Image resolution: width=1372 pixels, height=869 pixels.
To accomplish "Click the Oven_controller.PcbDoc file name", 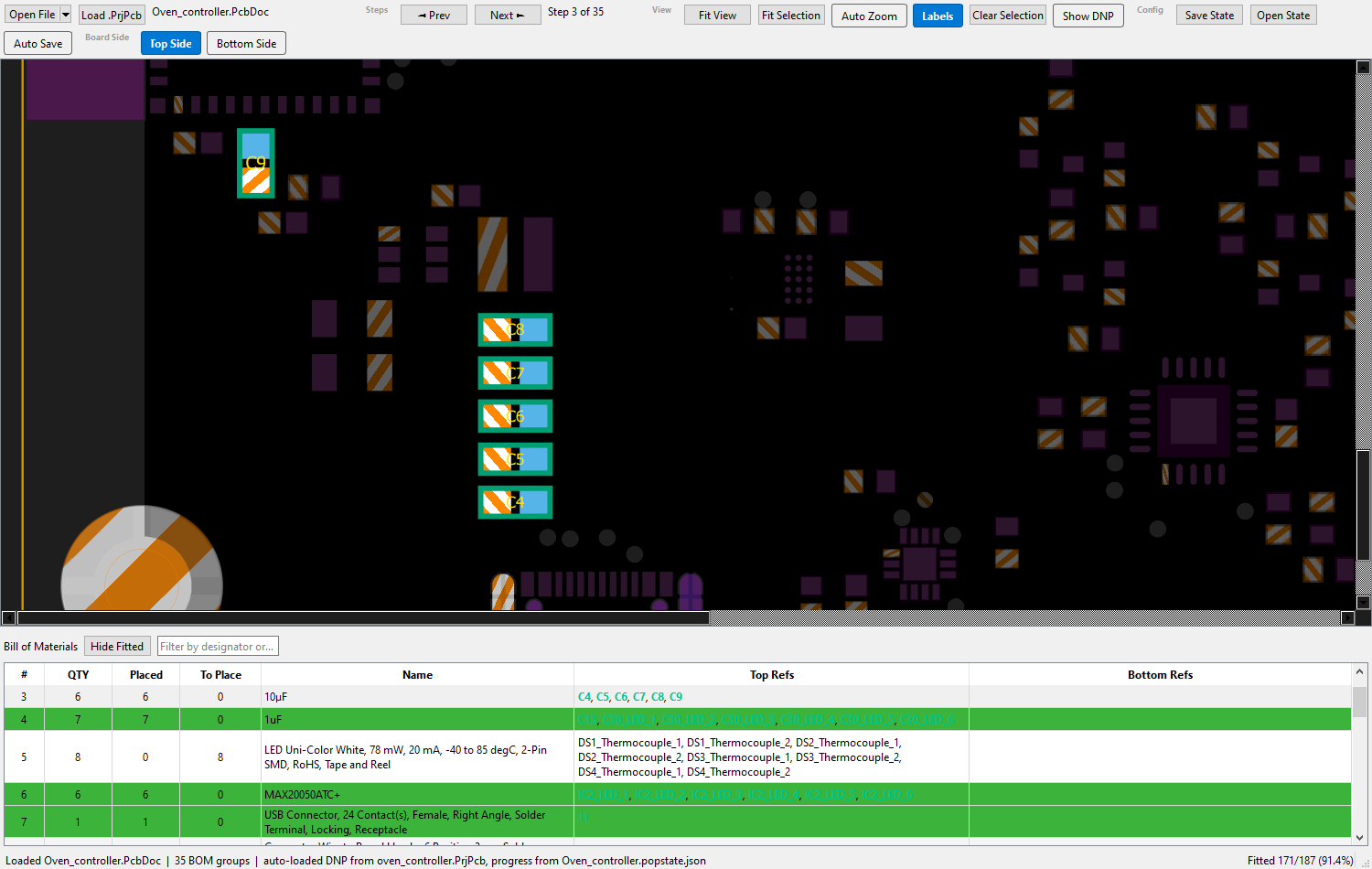I will [x=210, y=12].
